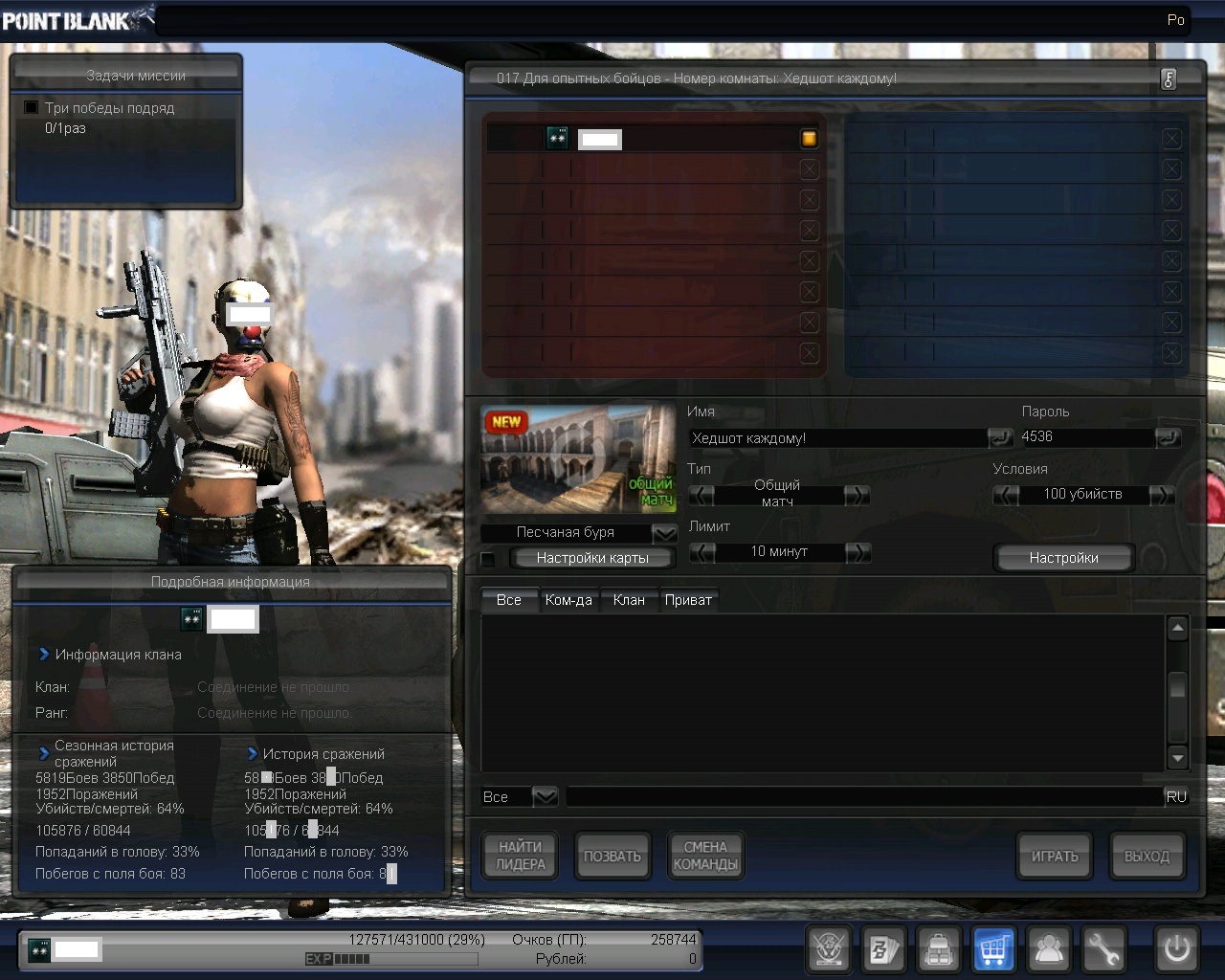Toggle the Три победы подряд mission checkbox

coord(32,108)
